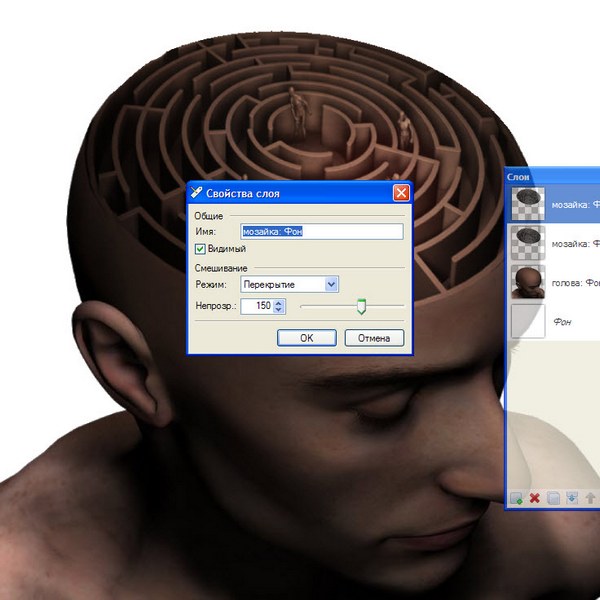600x600 pixels.
Task: Merge layer down in Слои panel
Action: click(572, 498)
